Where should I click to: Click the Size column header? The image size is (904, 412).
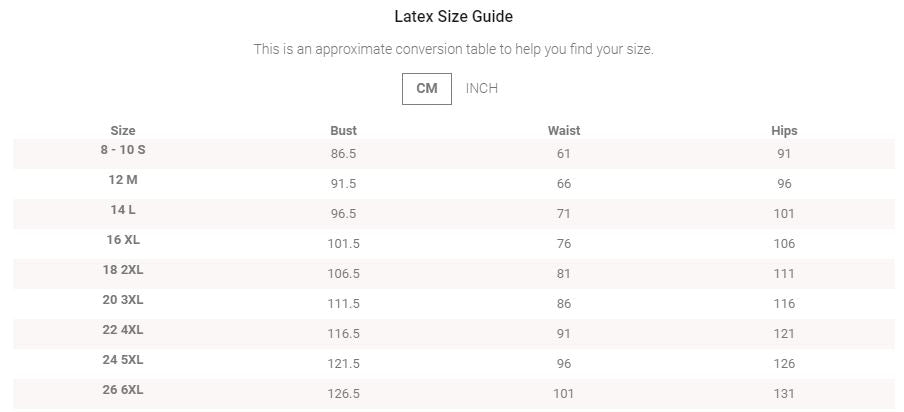click(x=123, y=131)
